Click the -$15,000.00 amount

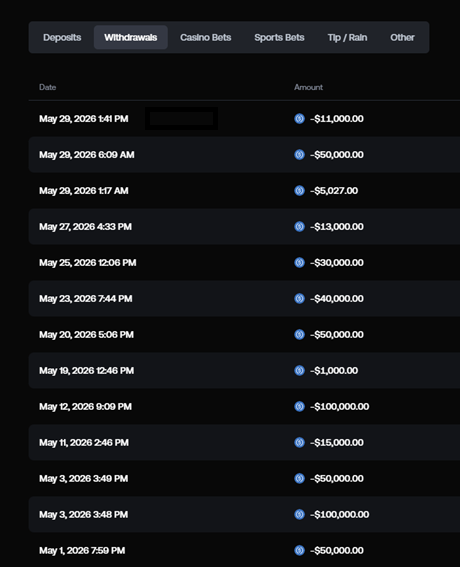coord(337,443)
